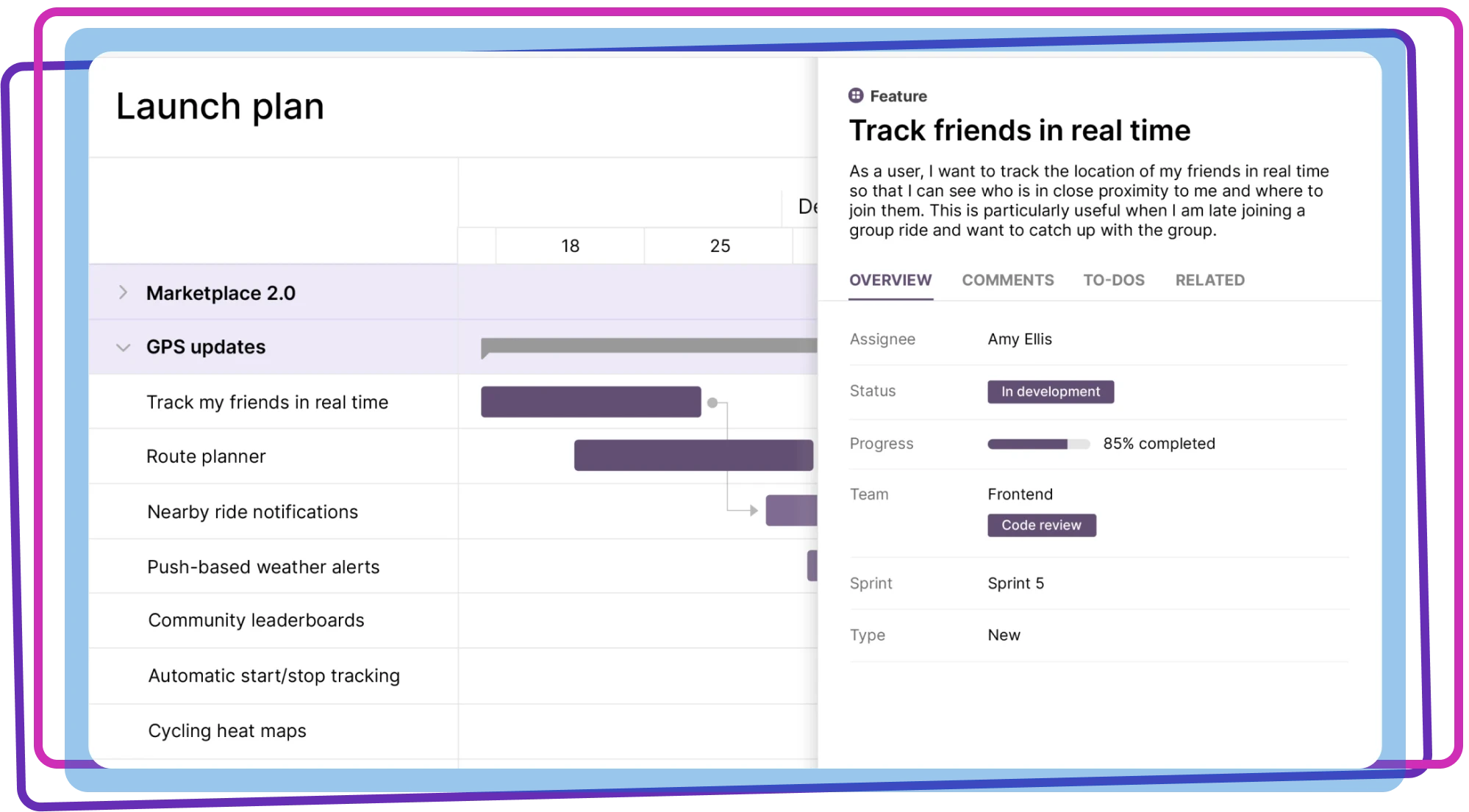Click the Cycling heat maps row label
The image size is (1469, 812).
pos(226,730)
